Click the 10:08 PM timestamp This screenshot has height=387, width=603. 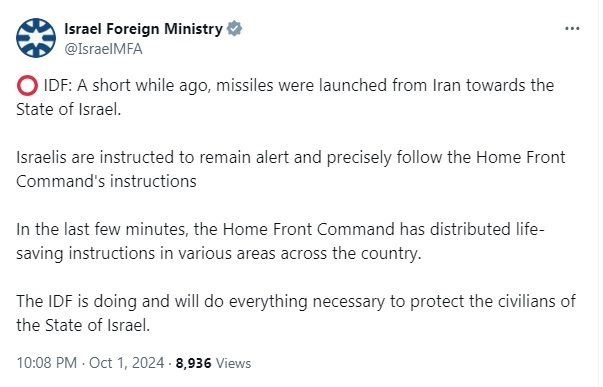[x=47, y=363]
